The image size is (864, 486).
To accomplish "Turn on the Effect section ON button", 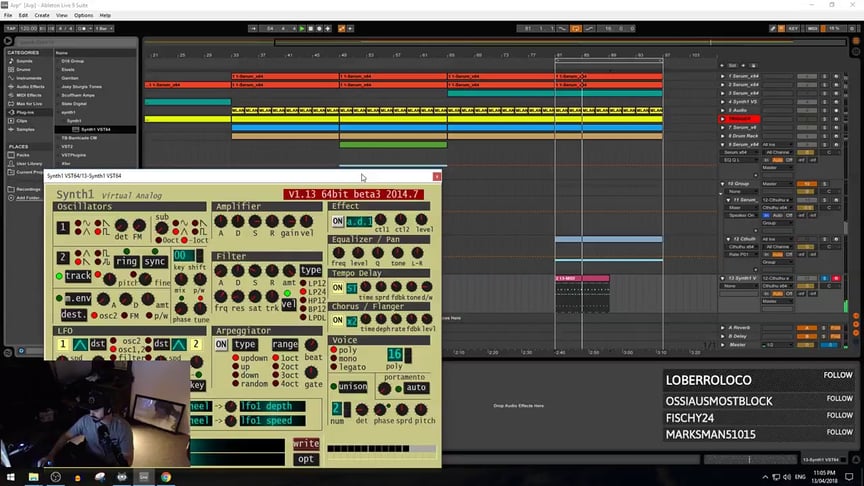I will pyautogui.click(x=337, y=221).
